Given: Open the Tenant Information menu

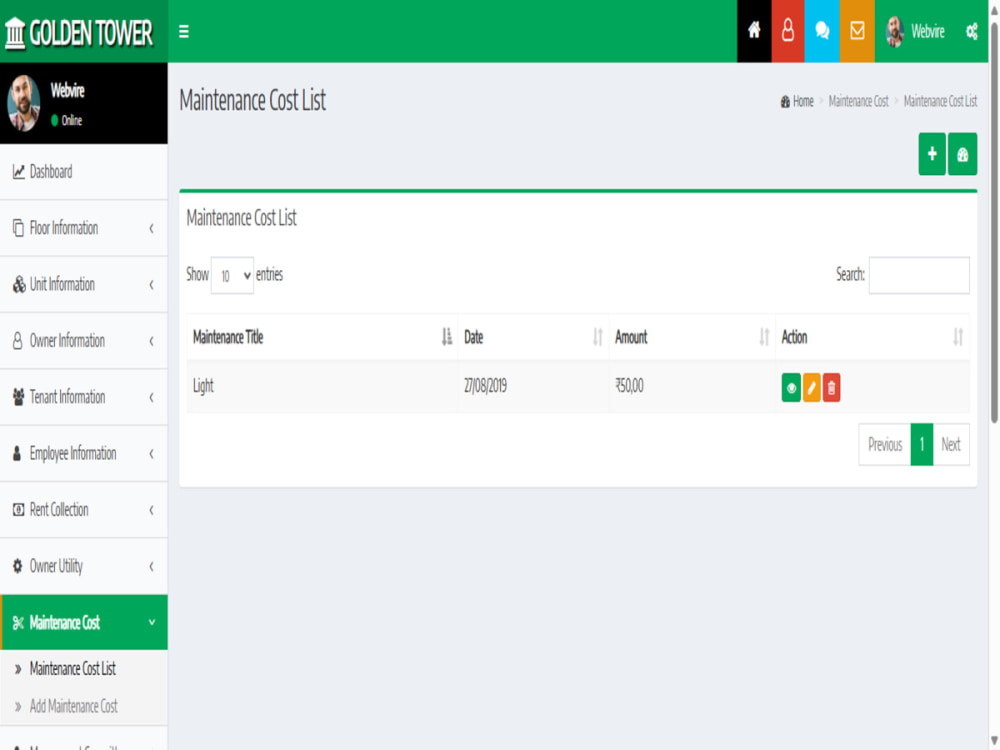Looking at the screenshot, I should 84,397.
